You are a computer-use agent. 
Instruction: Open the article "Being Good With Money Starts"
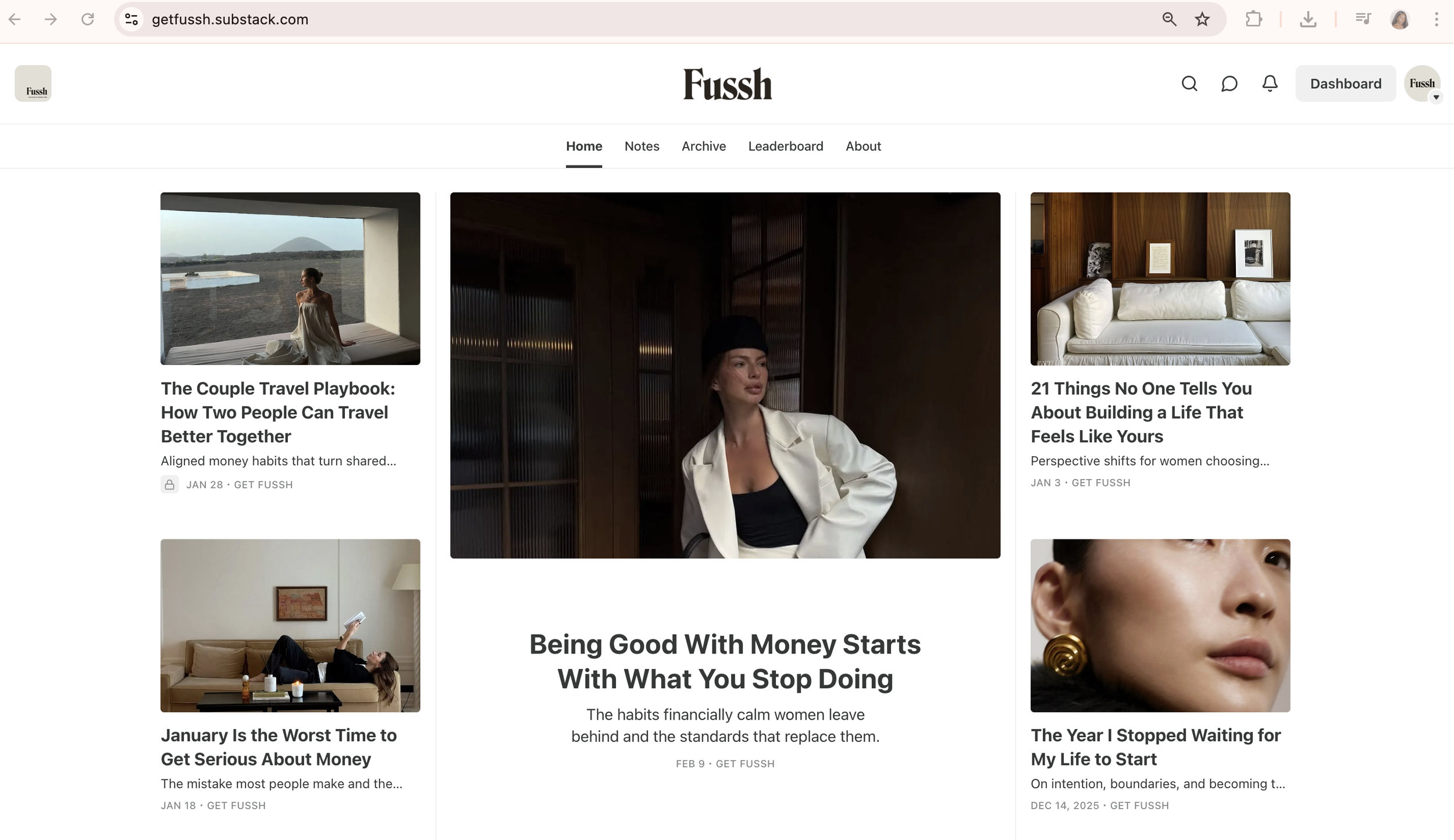pyautogui.click(x=725, y=662)
